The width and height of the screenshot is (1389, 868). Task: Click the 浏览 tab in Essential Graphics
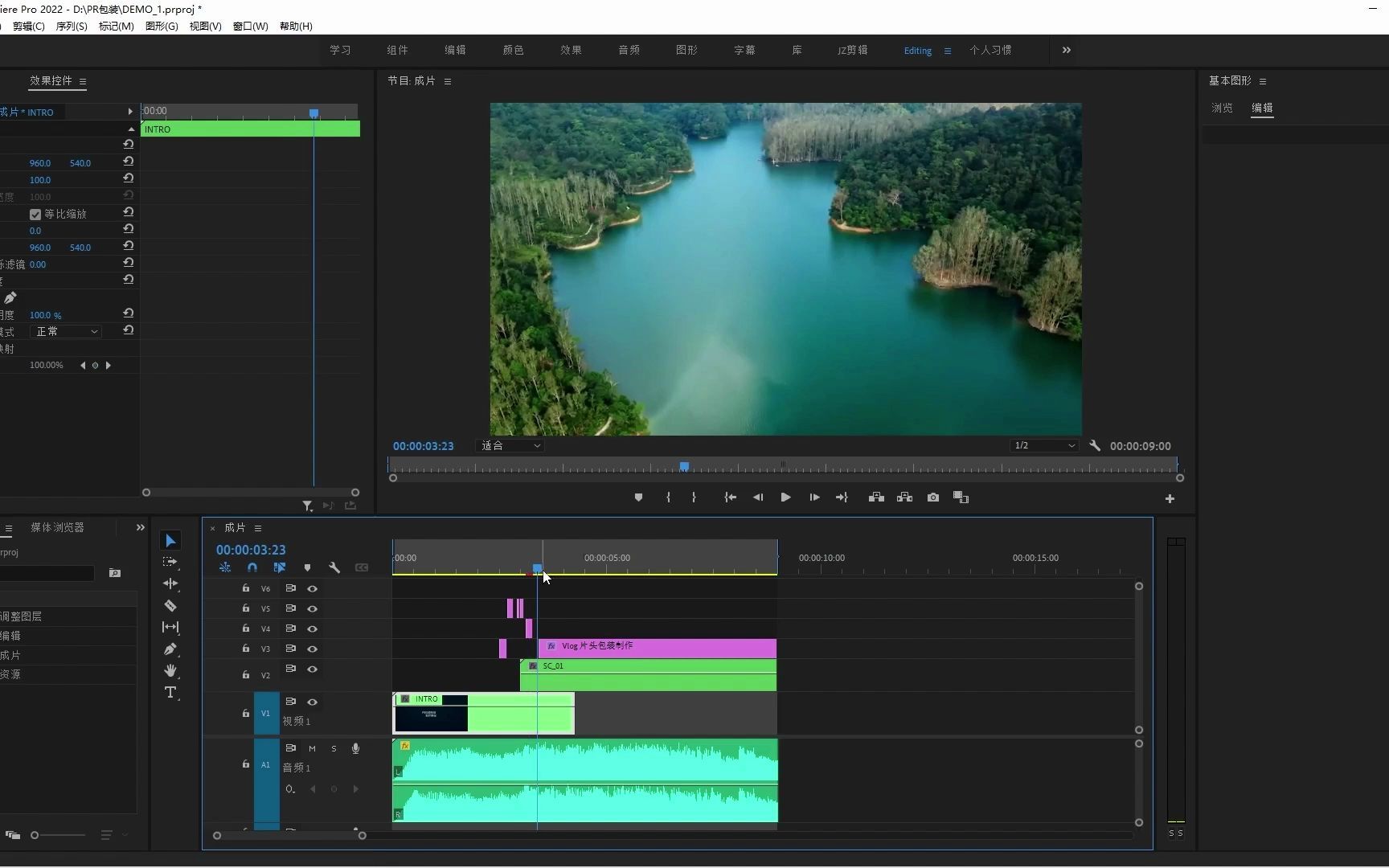1222,108
